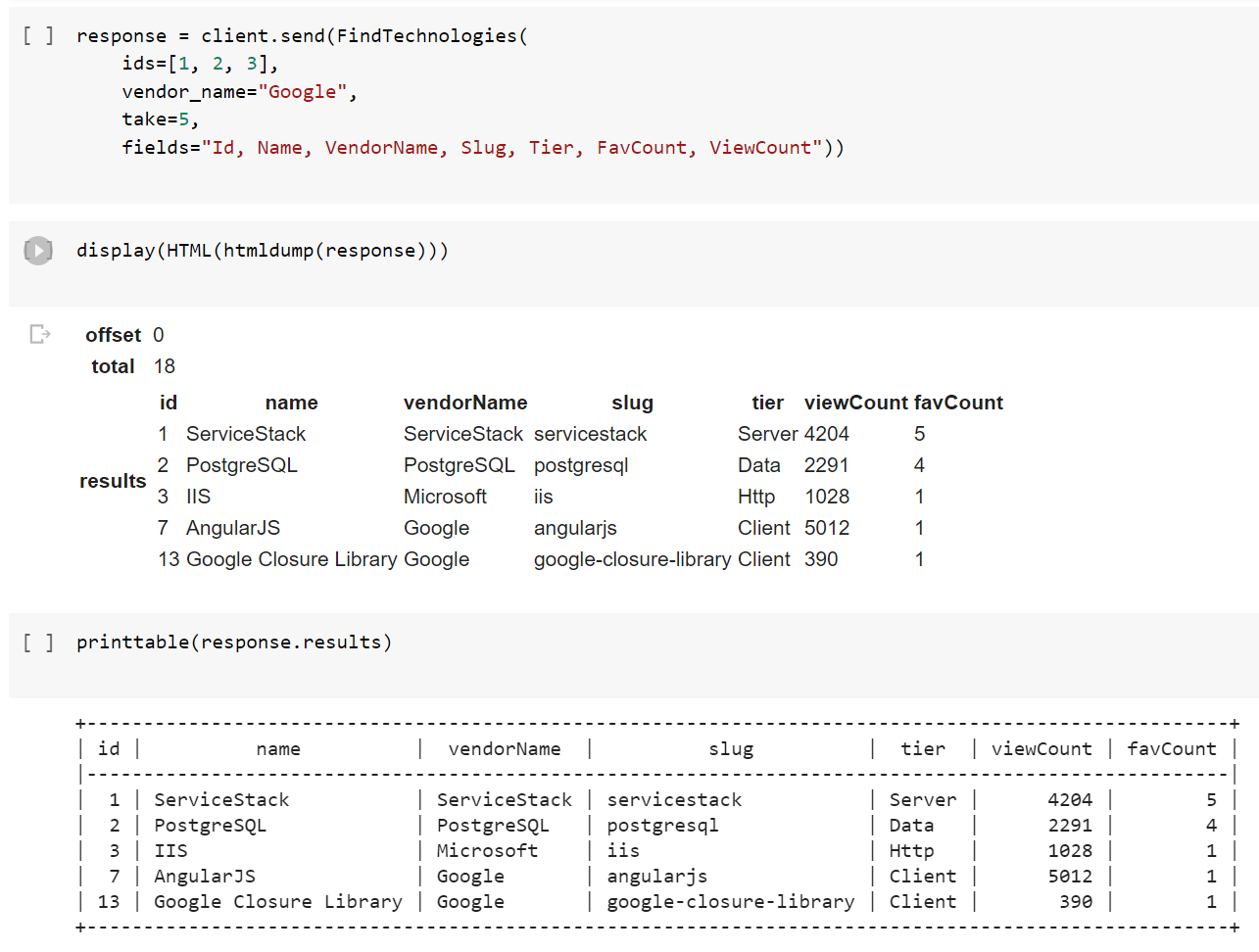This screenshot has width=1259, height=952.
Task: Click the 'Http' tier cell in the HTML table
Action: click(x=756, y=497)
